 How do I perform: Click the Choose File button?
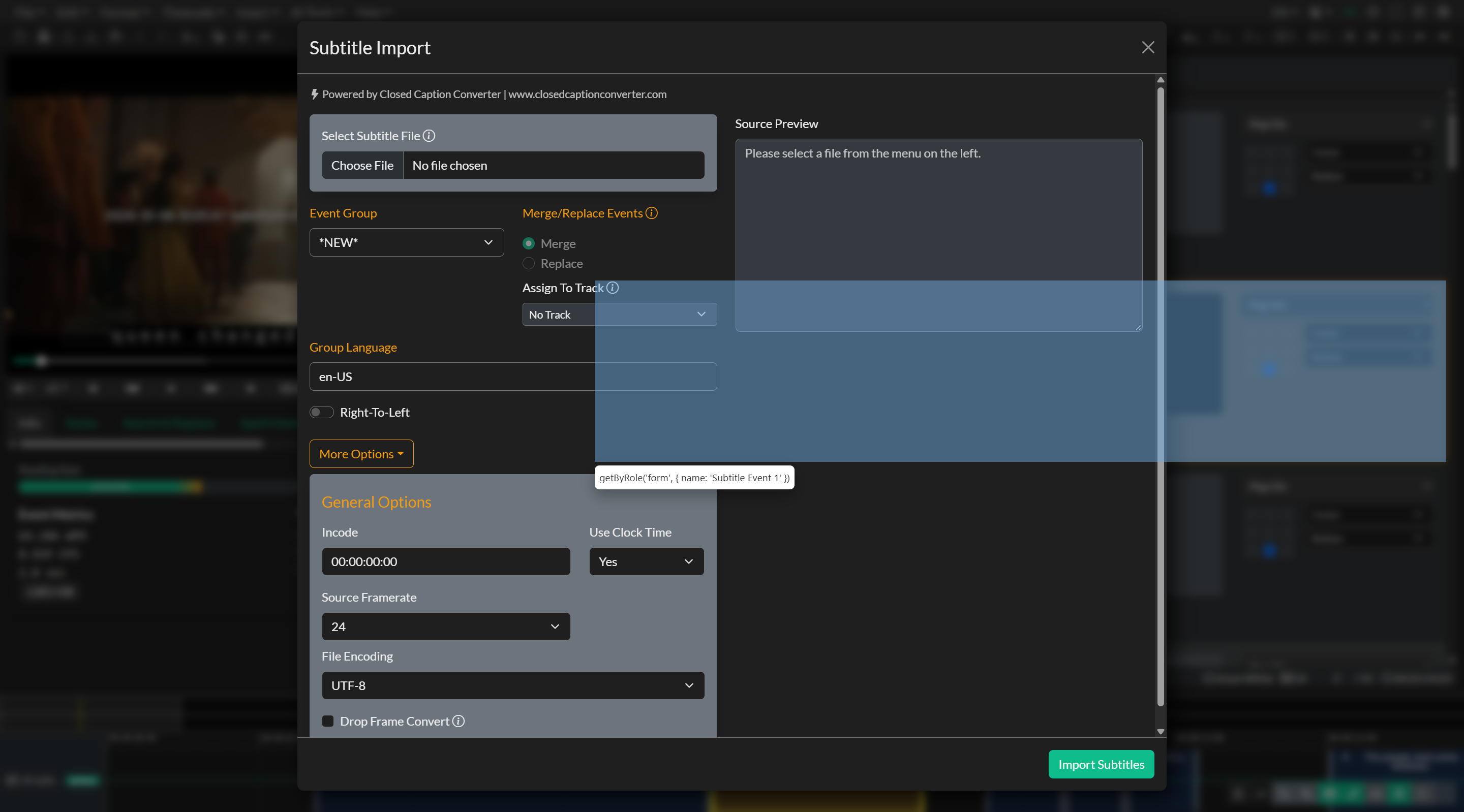pyautogui.click(x=362, y=165)
